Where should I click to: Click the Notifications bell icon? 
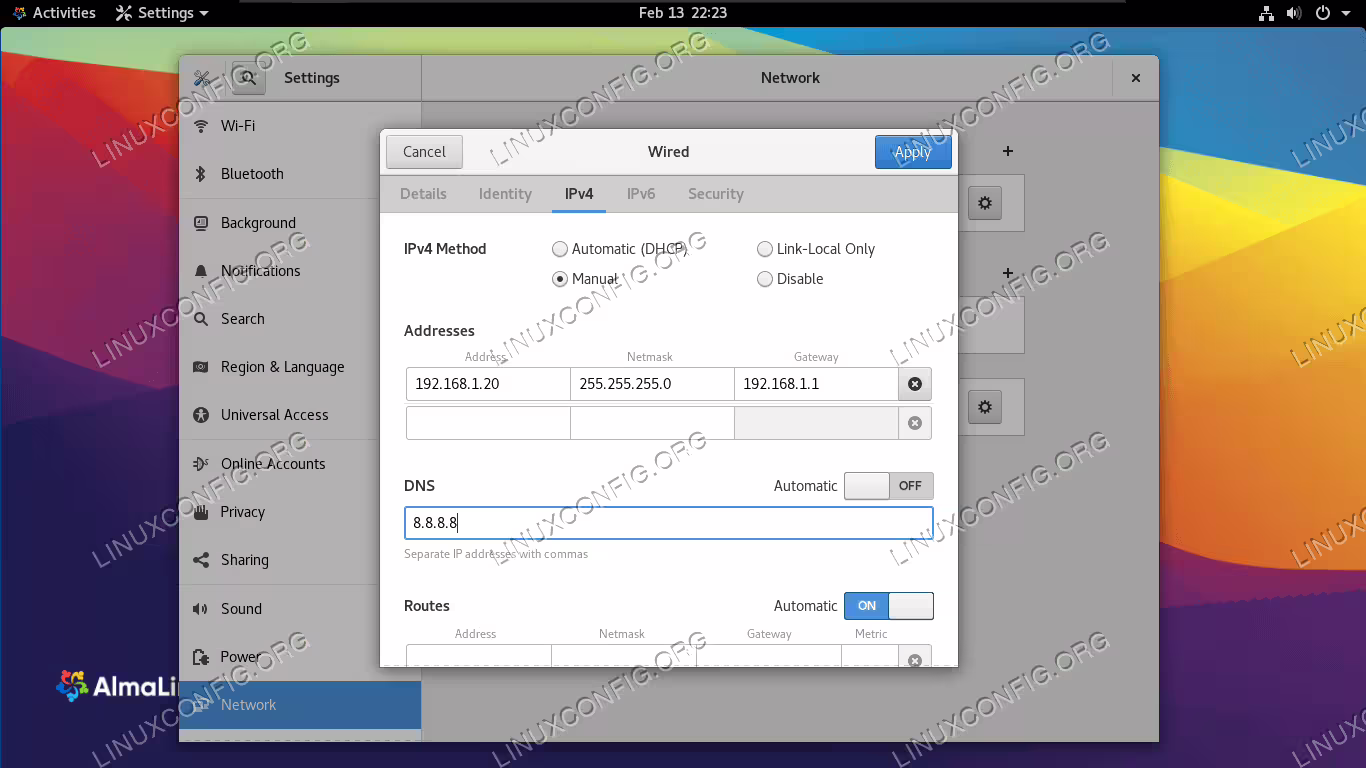pos(201,271)
